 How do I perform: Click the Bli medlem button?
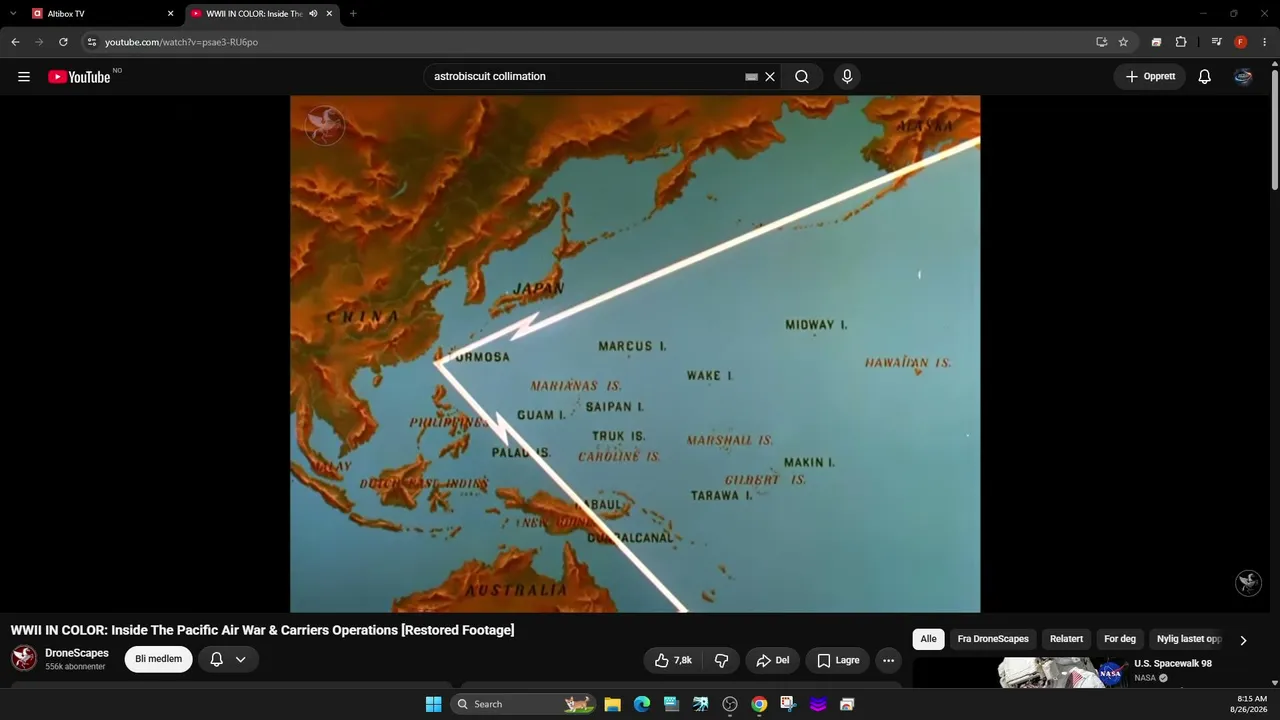click(x=158, y=659)
